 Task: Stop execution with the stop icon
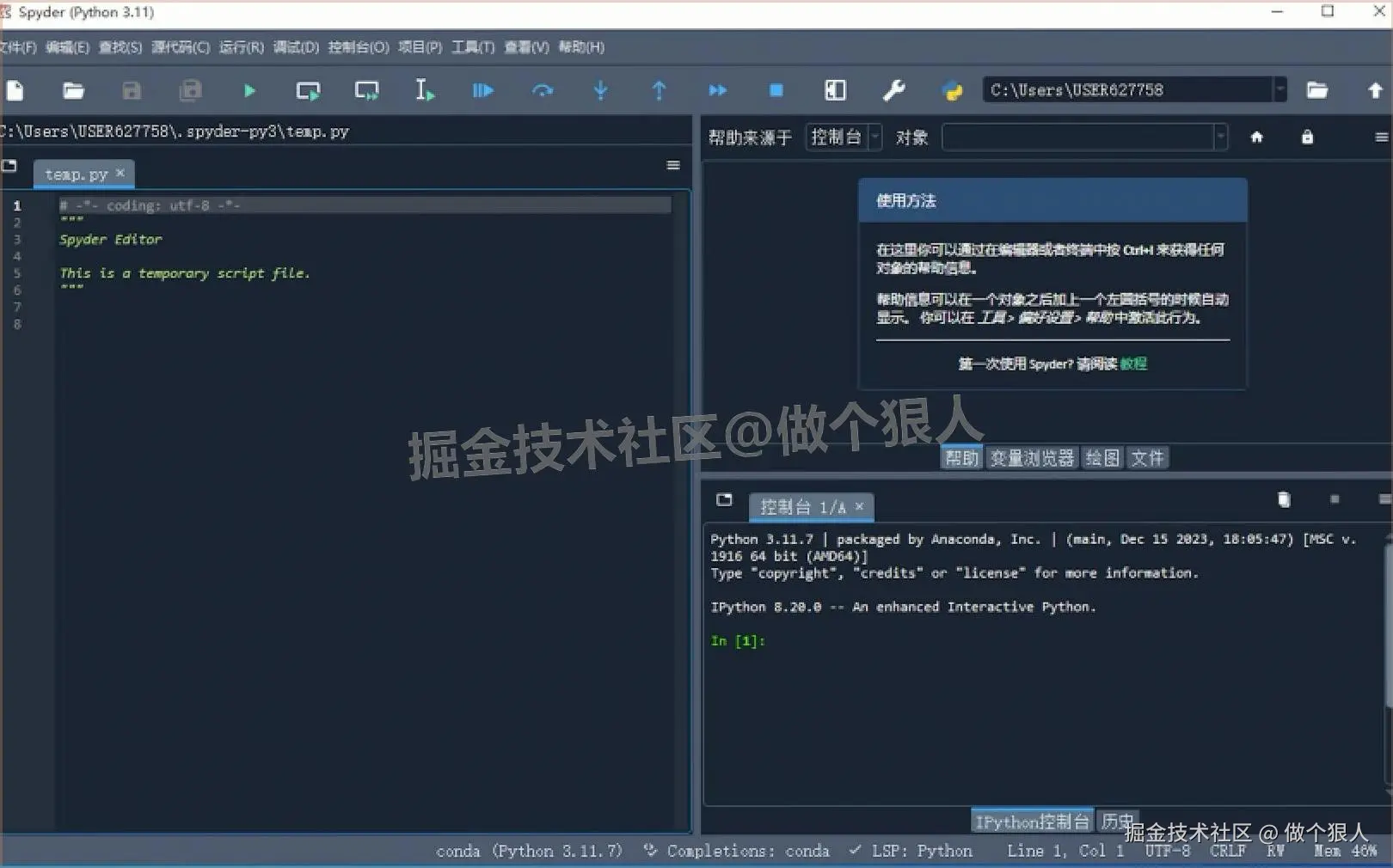pyautogui.click(x=776, y=89)
